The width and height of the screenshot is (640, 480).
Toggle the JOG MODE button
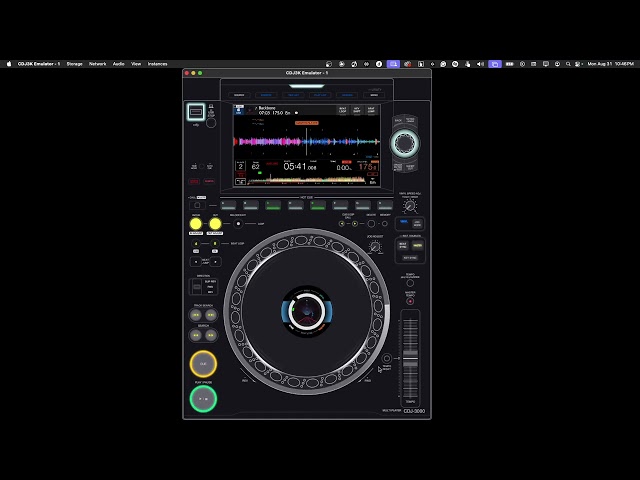tap(417, 224)
